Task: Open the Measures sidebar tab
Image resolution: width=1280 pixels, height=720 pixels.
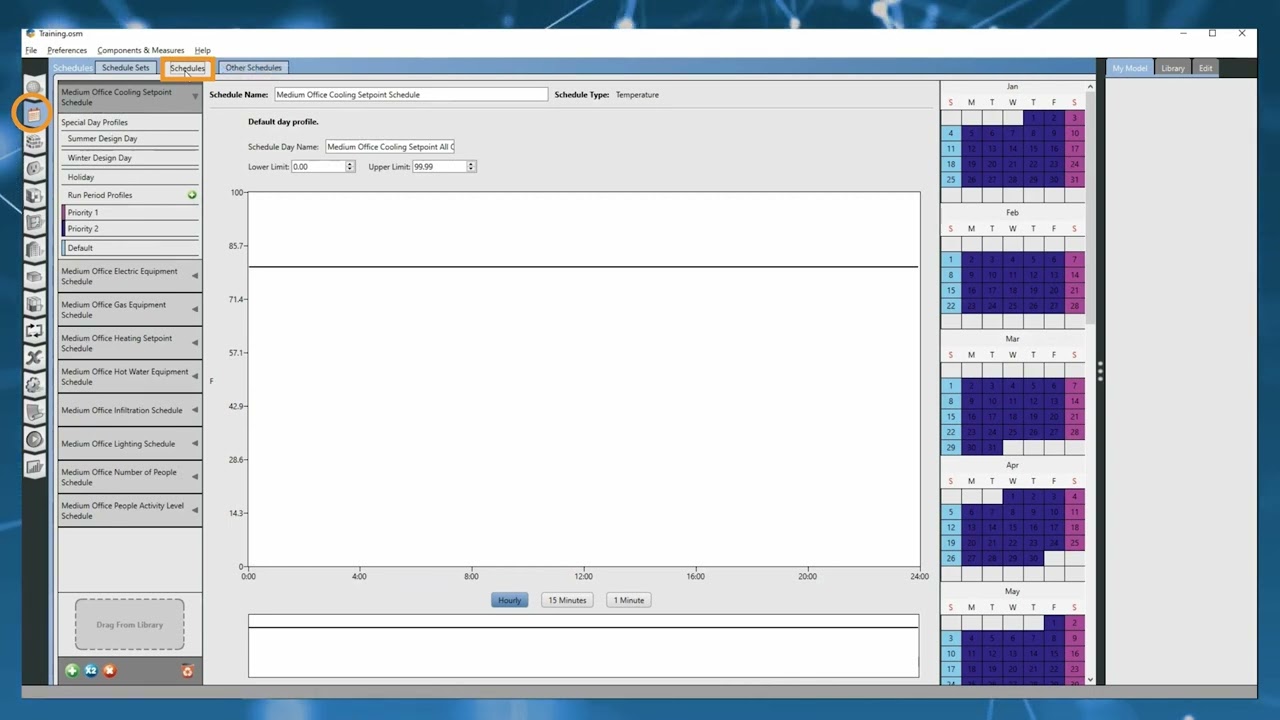Action: (x=34, y=411)
